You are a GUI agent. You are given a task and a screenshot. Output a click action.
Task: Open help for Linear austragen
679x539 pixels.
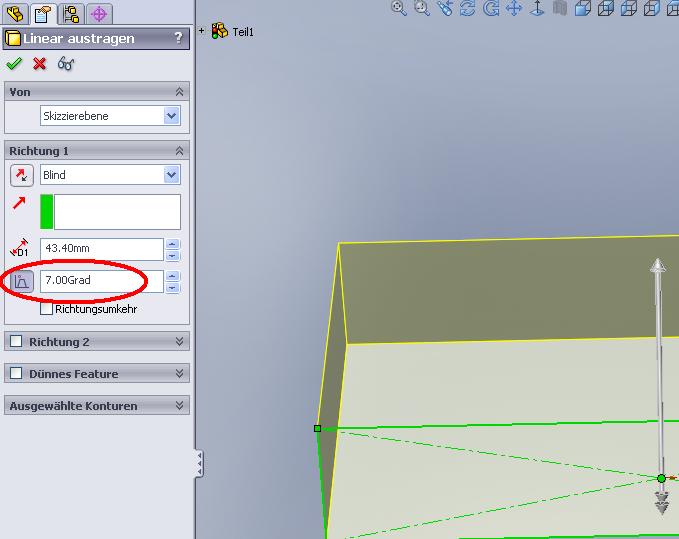click(178, 38)
